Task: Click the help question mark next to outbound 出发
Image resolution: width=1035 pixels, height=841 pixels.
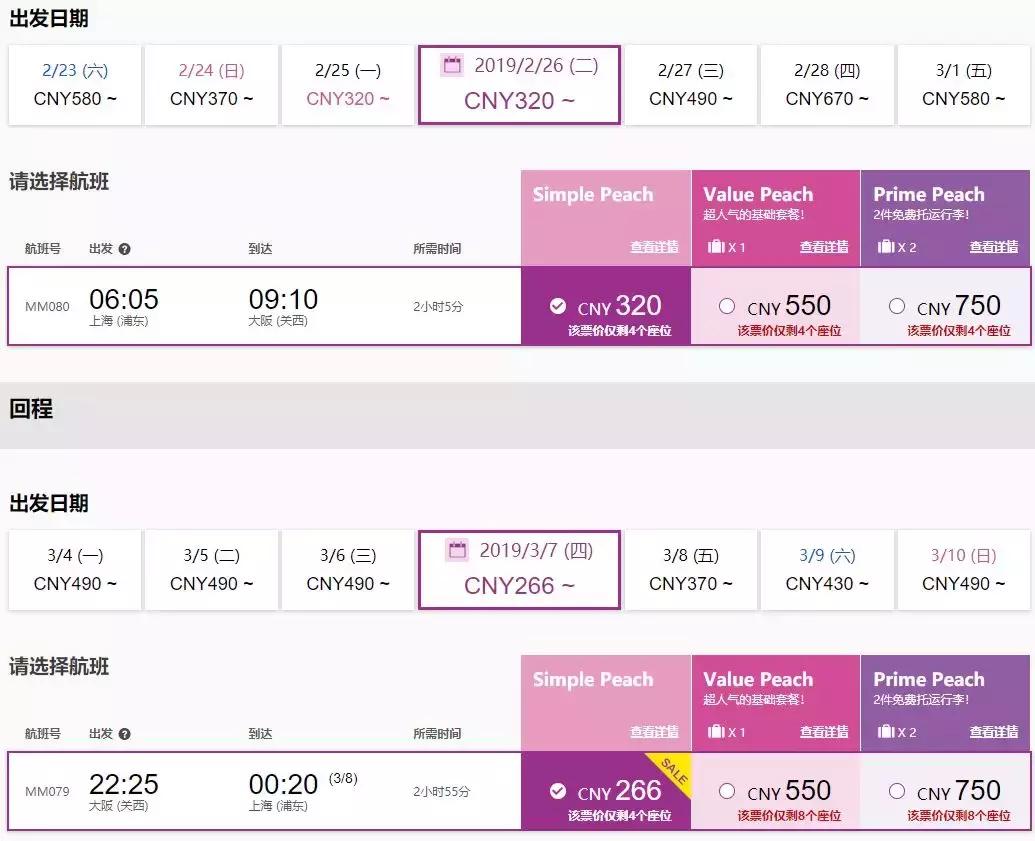Action: tap(125, 249)
